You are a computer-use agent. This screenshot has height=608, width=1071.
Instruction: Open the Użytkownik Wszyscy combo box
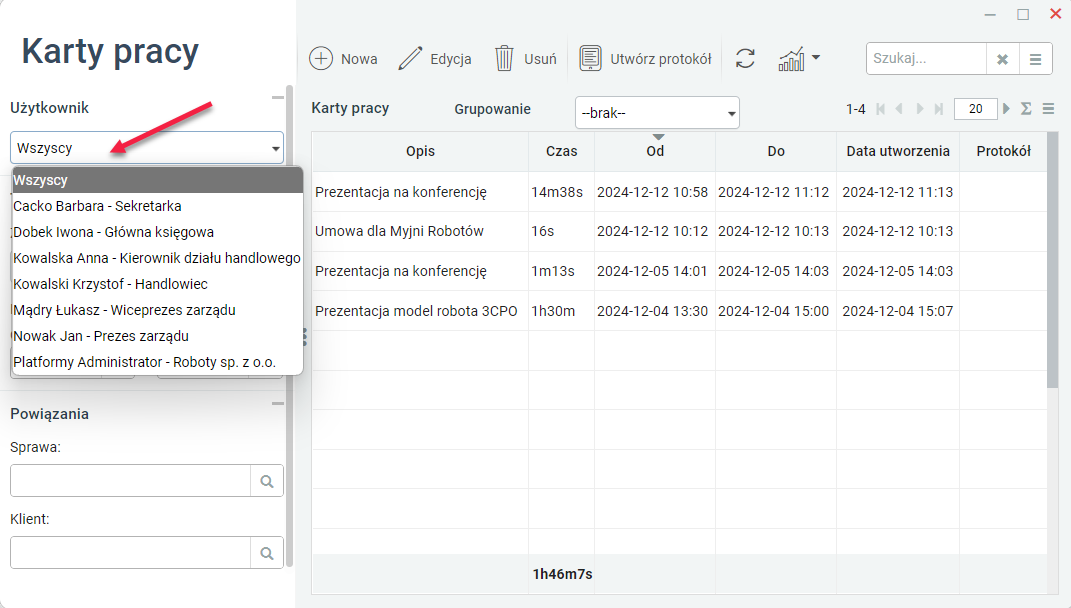[x=147, y=148]
